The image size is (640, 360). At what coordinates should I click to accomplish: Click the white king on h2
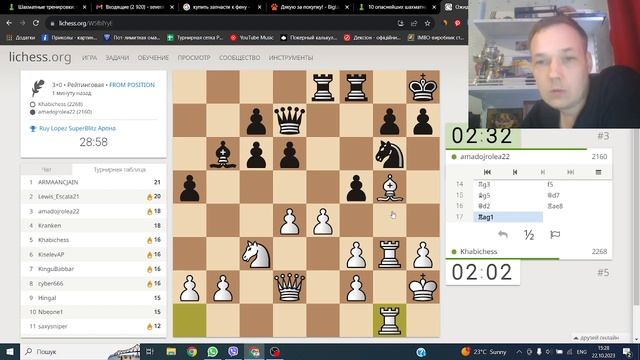click(x=423, y=287)
